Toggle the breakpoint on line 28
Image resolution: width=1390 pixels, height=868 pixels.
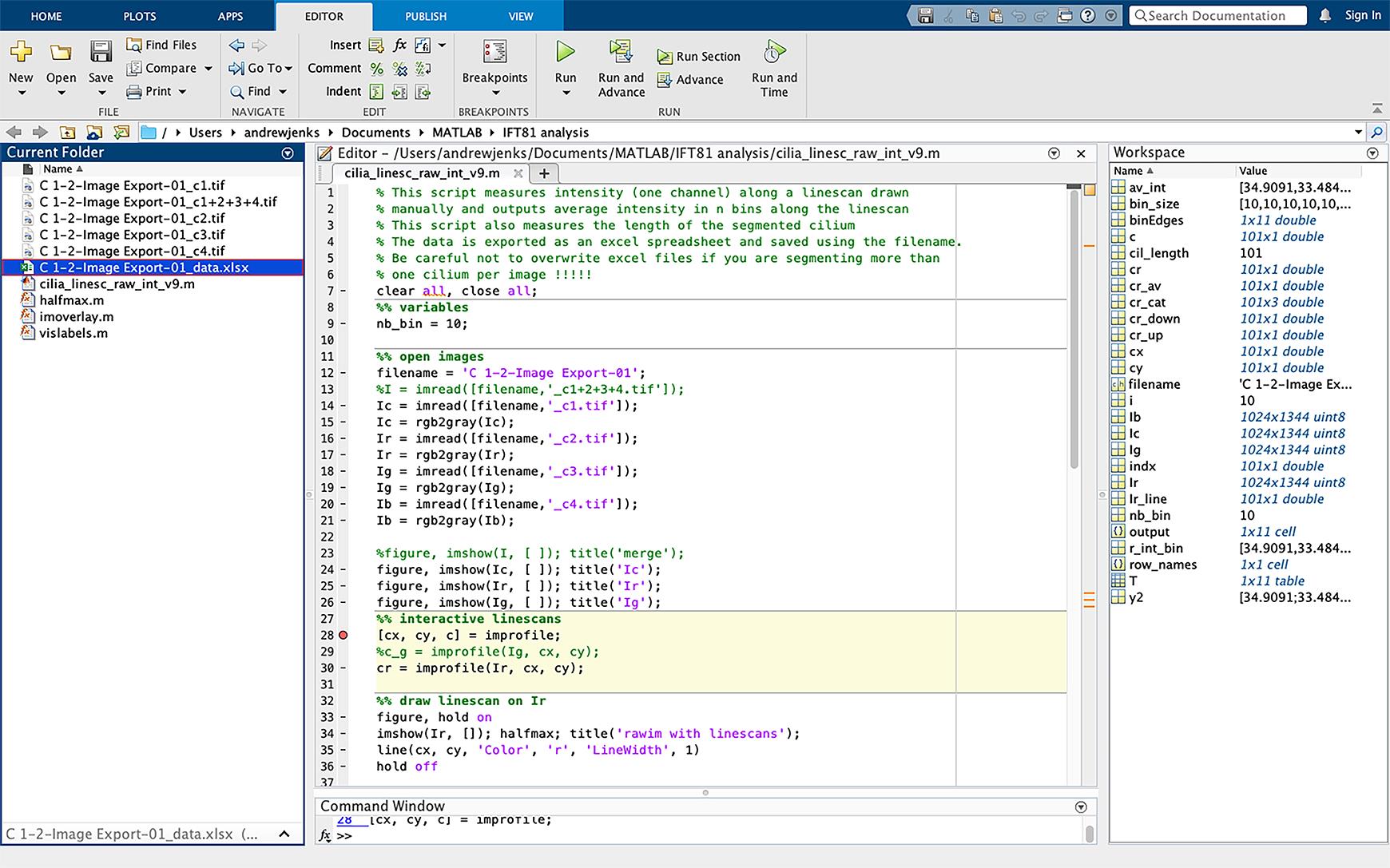tap(344, 636)
